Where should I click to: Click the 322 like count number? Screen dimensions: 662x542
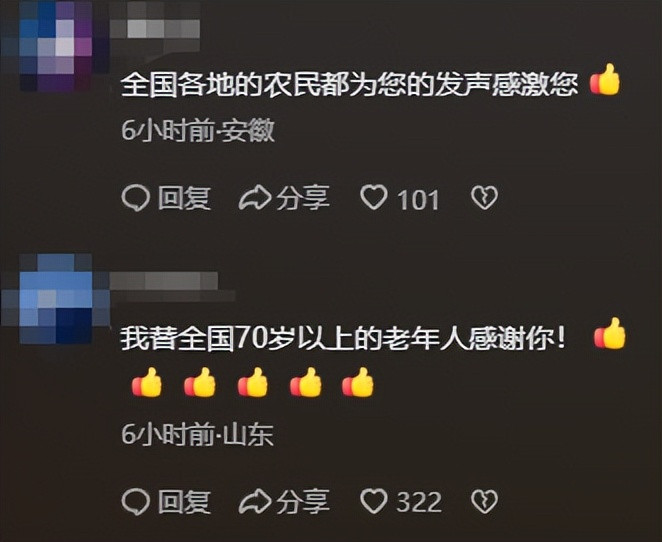(418, 502)
